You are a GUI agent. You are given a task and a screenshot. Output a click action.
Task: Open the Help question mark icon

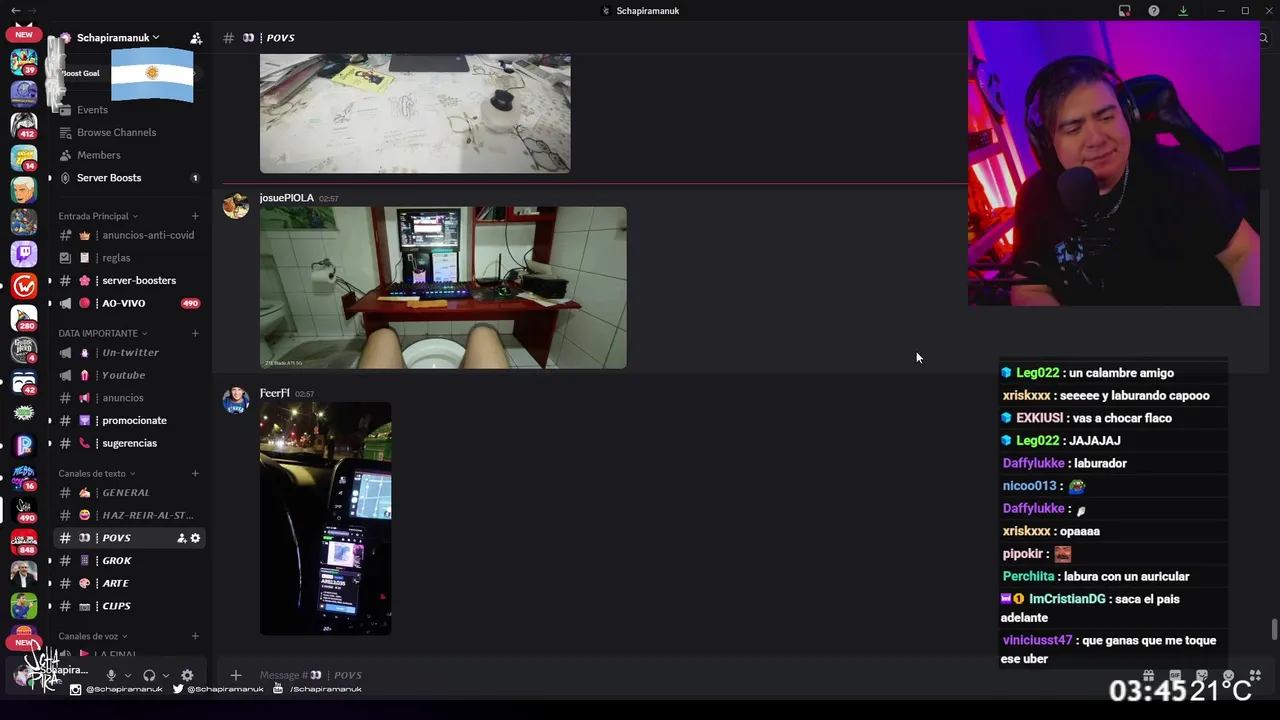(x=1154, y=11)
